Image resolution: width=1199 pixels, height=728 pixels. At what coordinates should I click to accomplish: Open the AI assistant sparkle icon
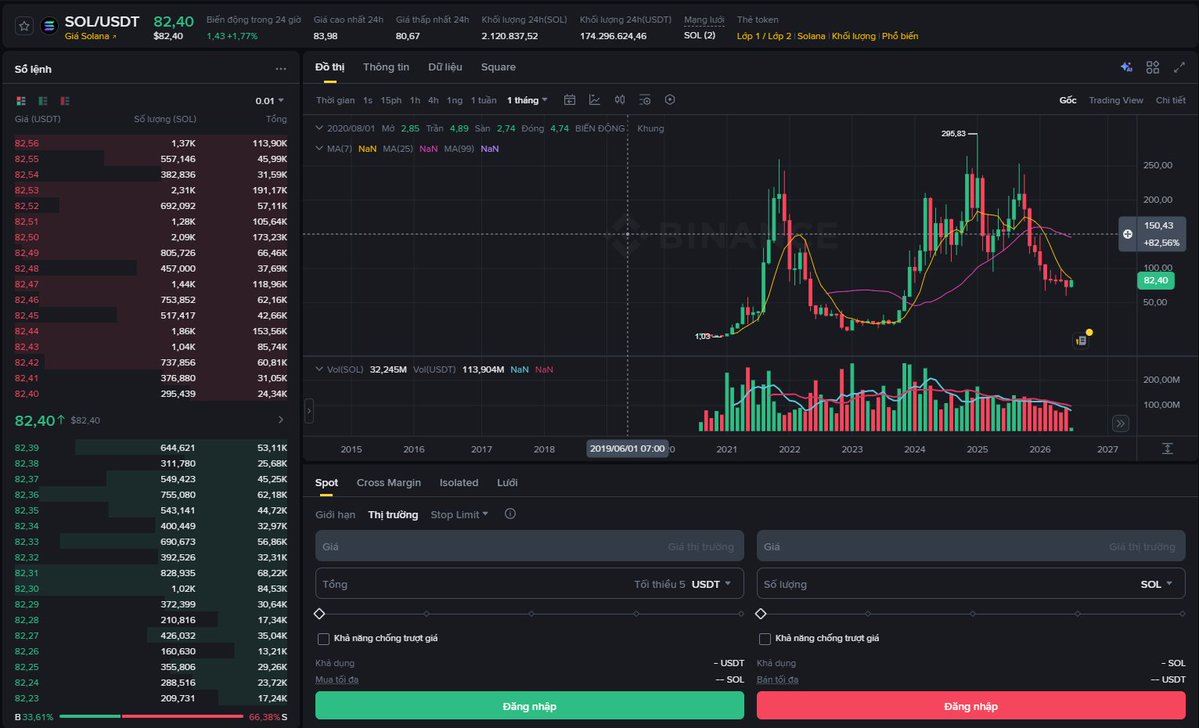tap(1126, 67)
